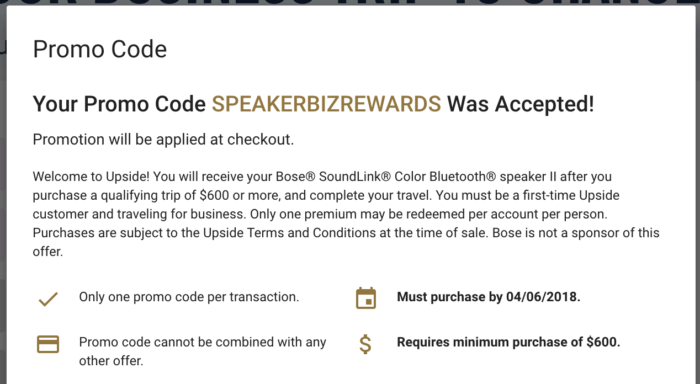Click the "Was Accepted!" heading text

[521, 104]
